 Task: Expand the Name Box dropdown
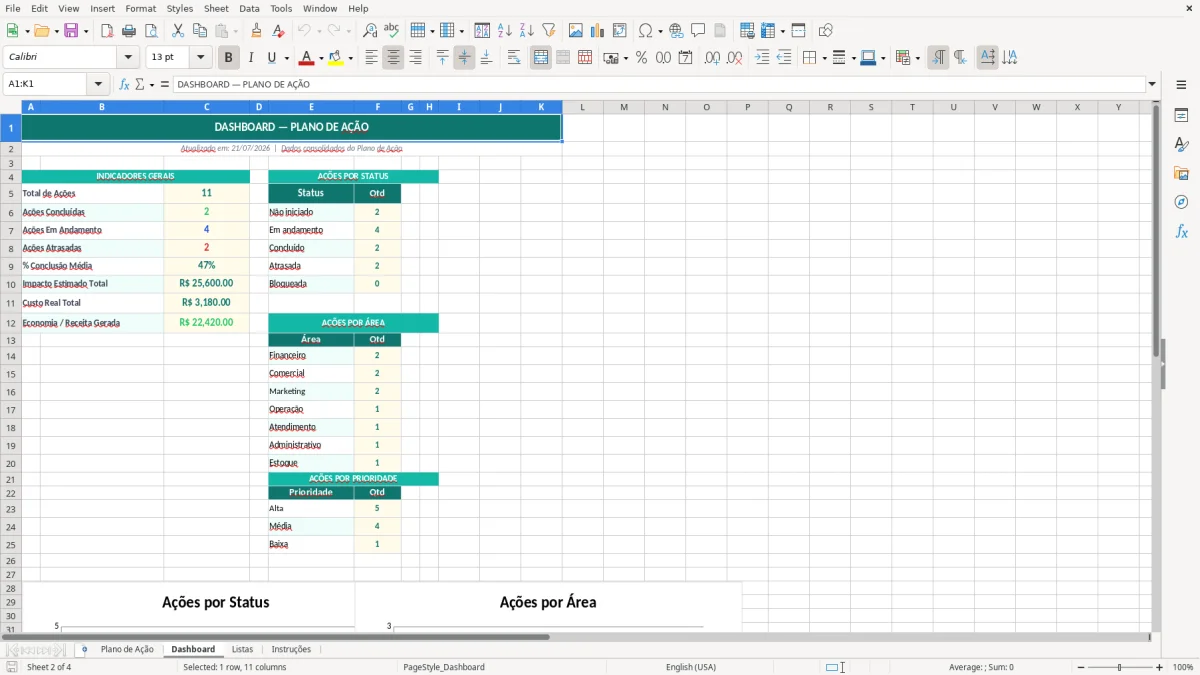(x=98, y=85)
